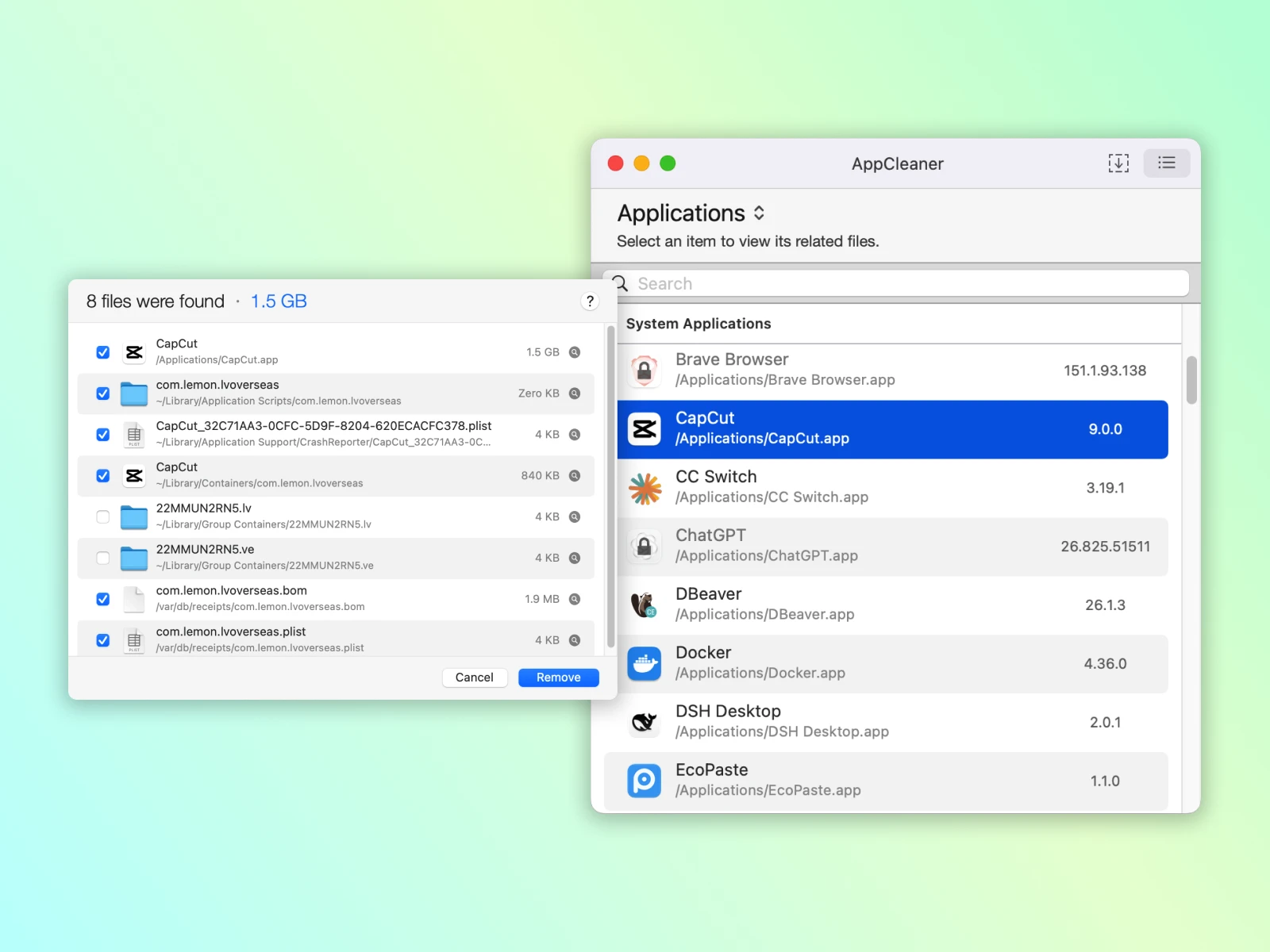Click the Docker whale icon
Viewport: 1270px width, 952px height.
point(645,664)
